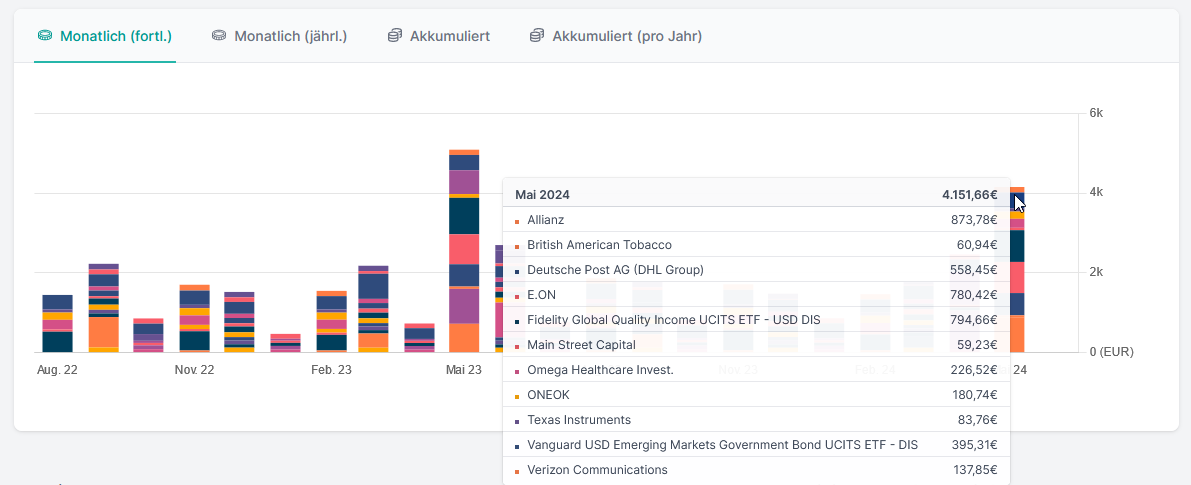Select the Akkumuliert tab label
Screen dimensions: 1191x485
point(449,36)
